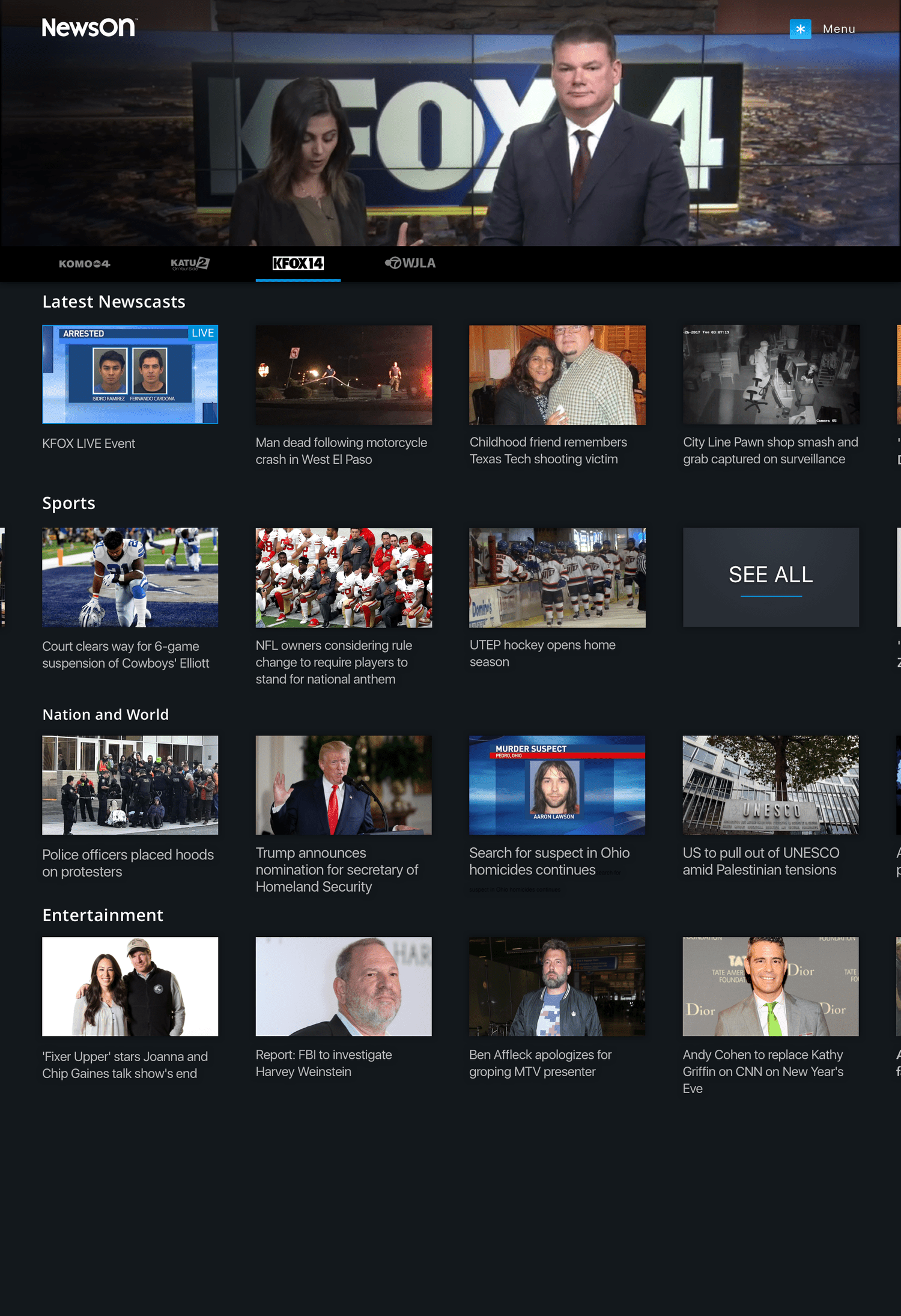Image resolution: width=901 pixels, height=1316 pixels.
Task: Click 'Ben Affleck apologizes' headline
Action: (541, 1063)
